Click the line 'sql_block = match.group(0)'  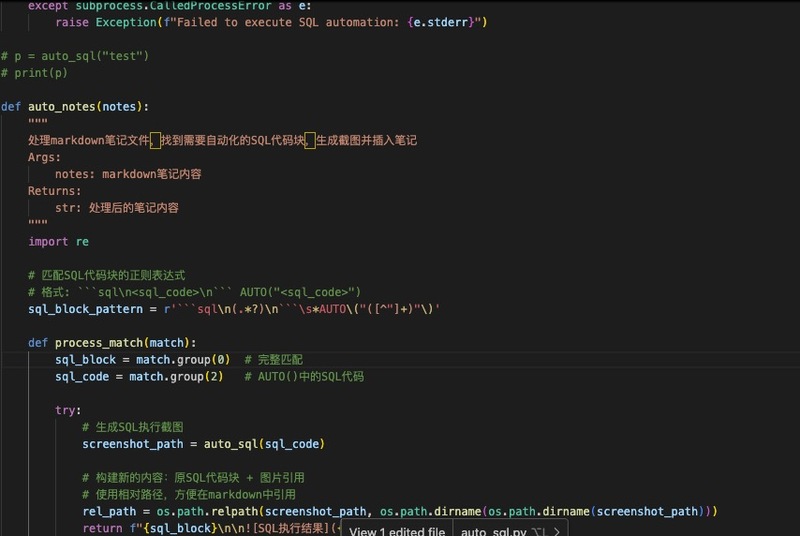point(142,360)
